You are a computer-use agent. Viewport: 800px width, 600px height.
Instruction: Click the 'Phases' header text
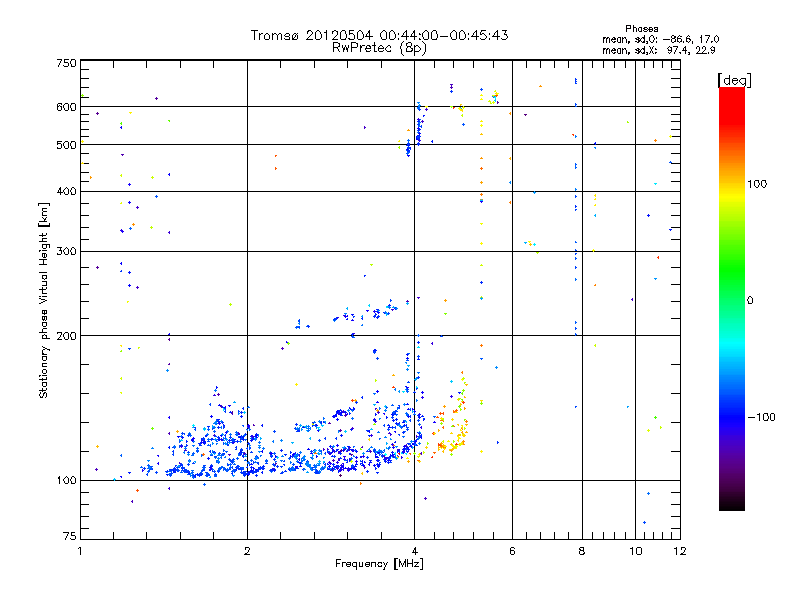coord(642,29)
